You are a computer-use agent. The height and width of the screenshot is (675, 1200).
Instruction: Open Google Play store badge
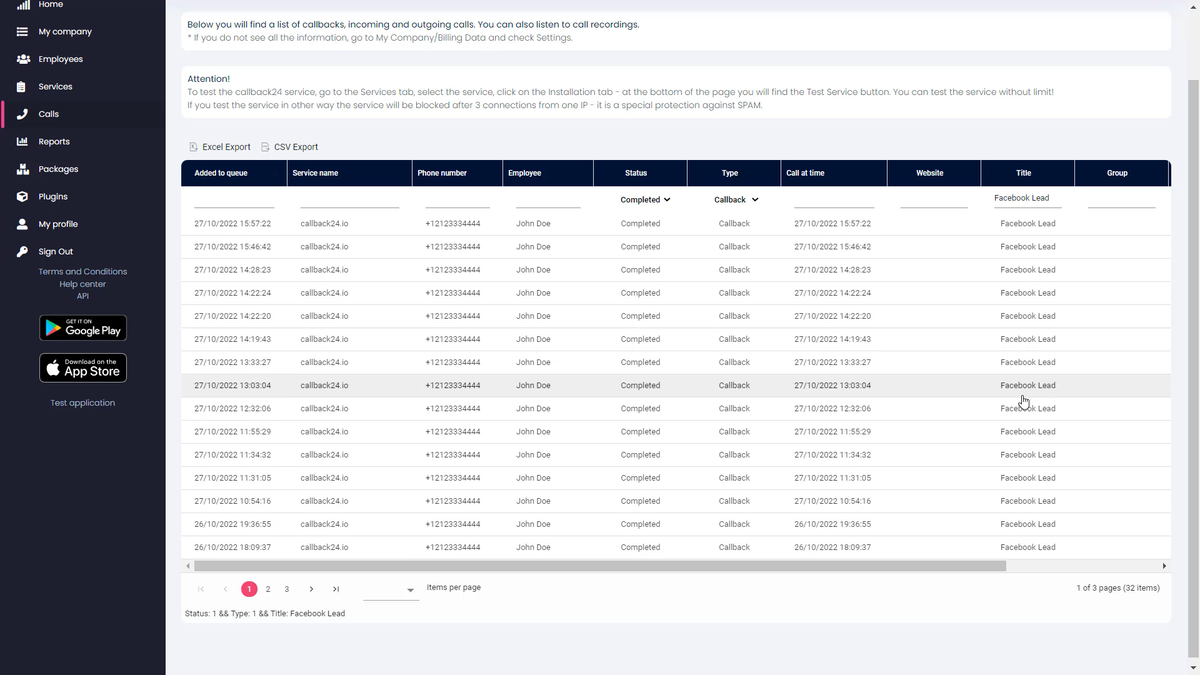point(83,327)
